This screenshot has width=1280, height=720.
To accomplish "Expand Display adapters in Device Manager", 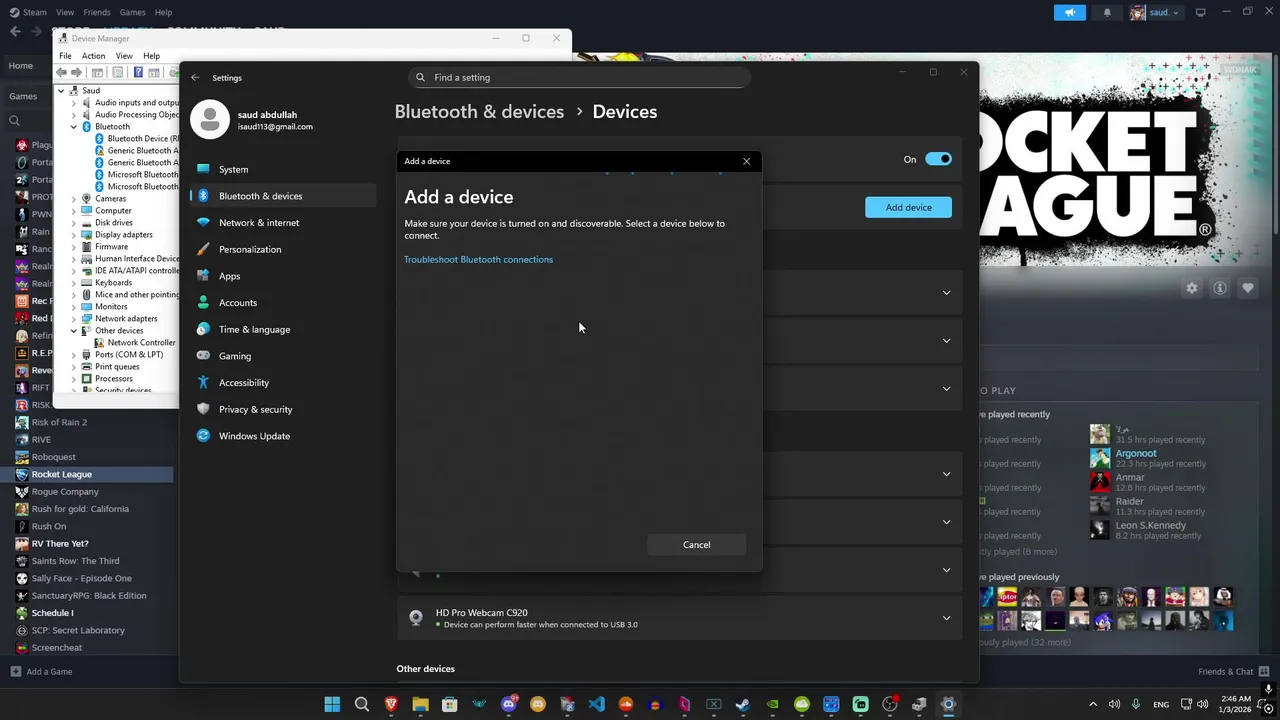I will (73, 235).
